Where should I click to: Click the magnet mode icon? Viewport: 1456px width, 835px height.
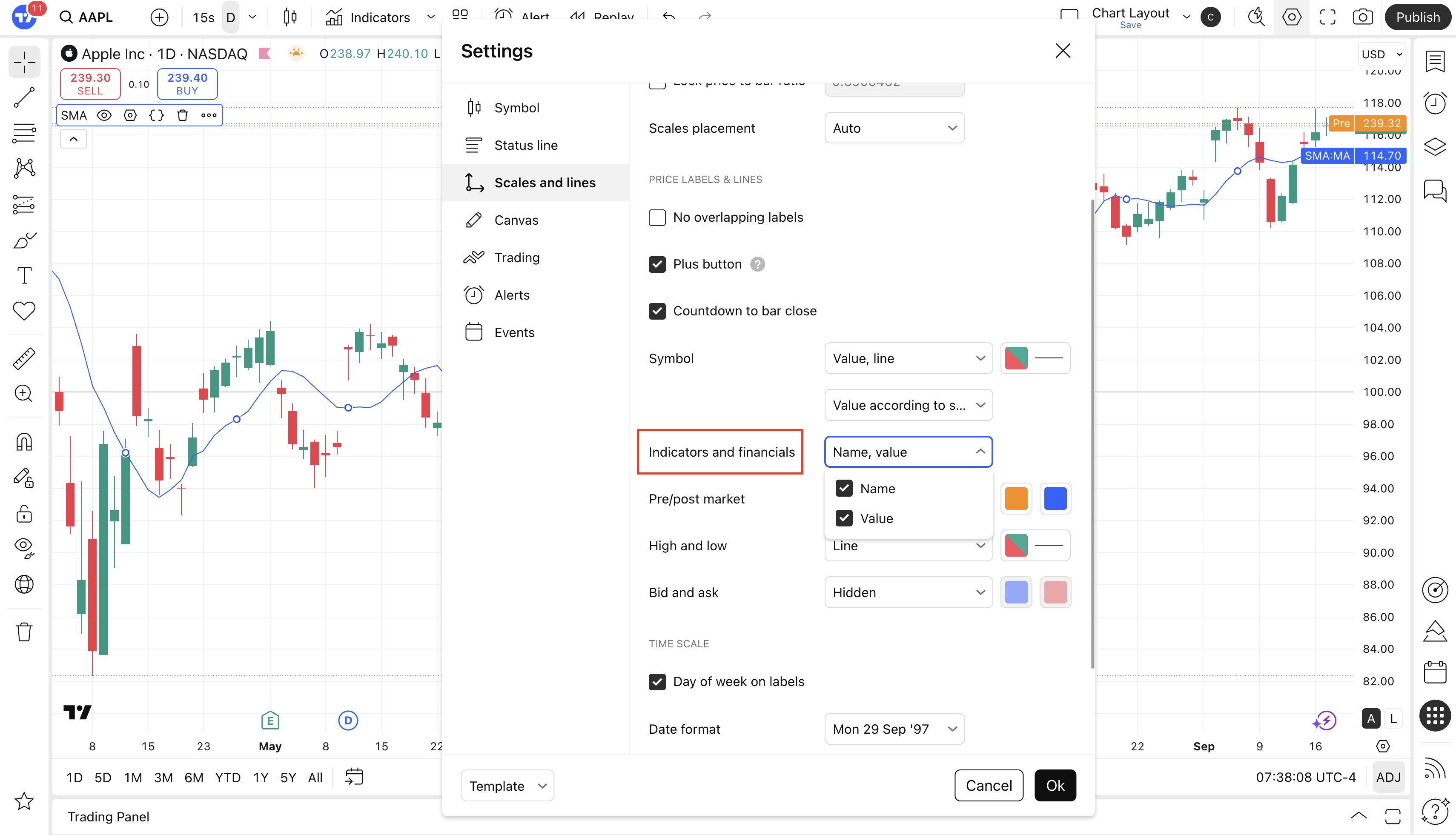[x=24, y=442]
